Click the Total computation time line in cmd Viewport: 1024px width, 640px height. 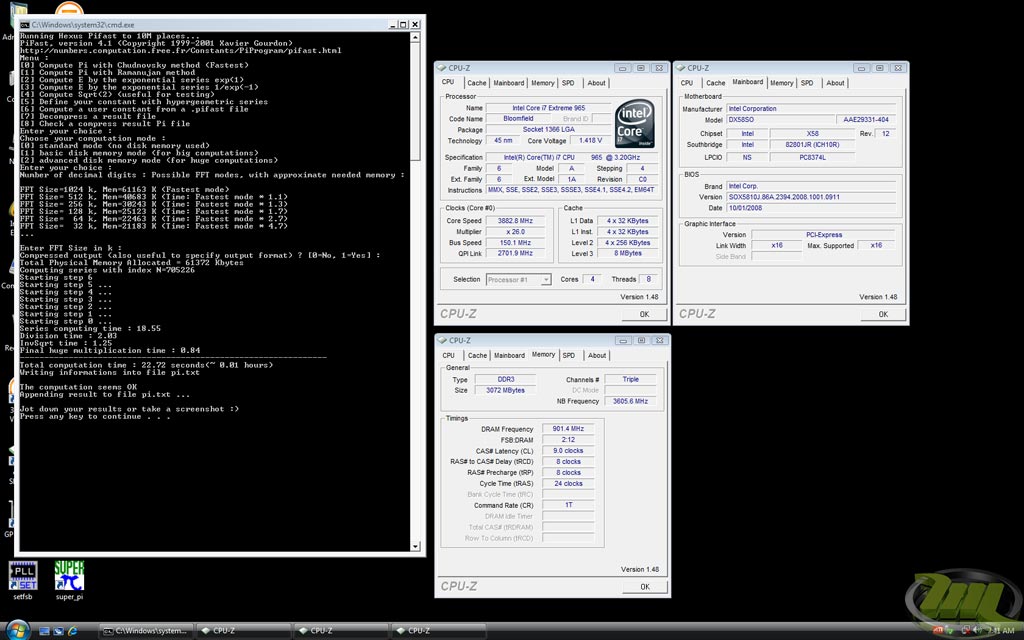tap(146, 365)
